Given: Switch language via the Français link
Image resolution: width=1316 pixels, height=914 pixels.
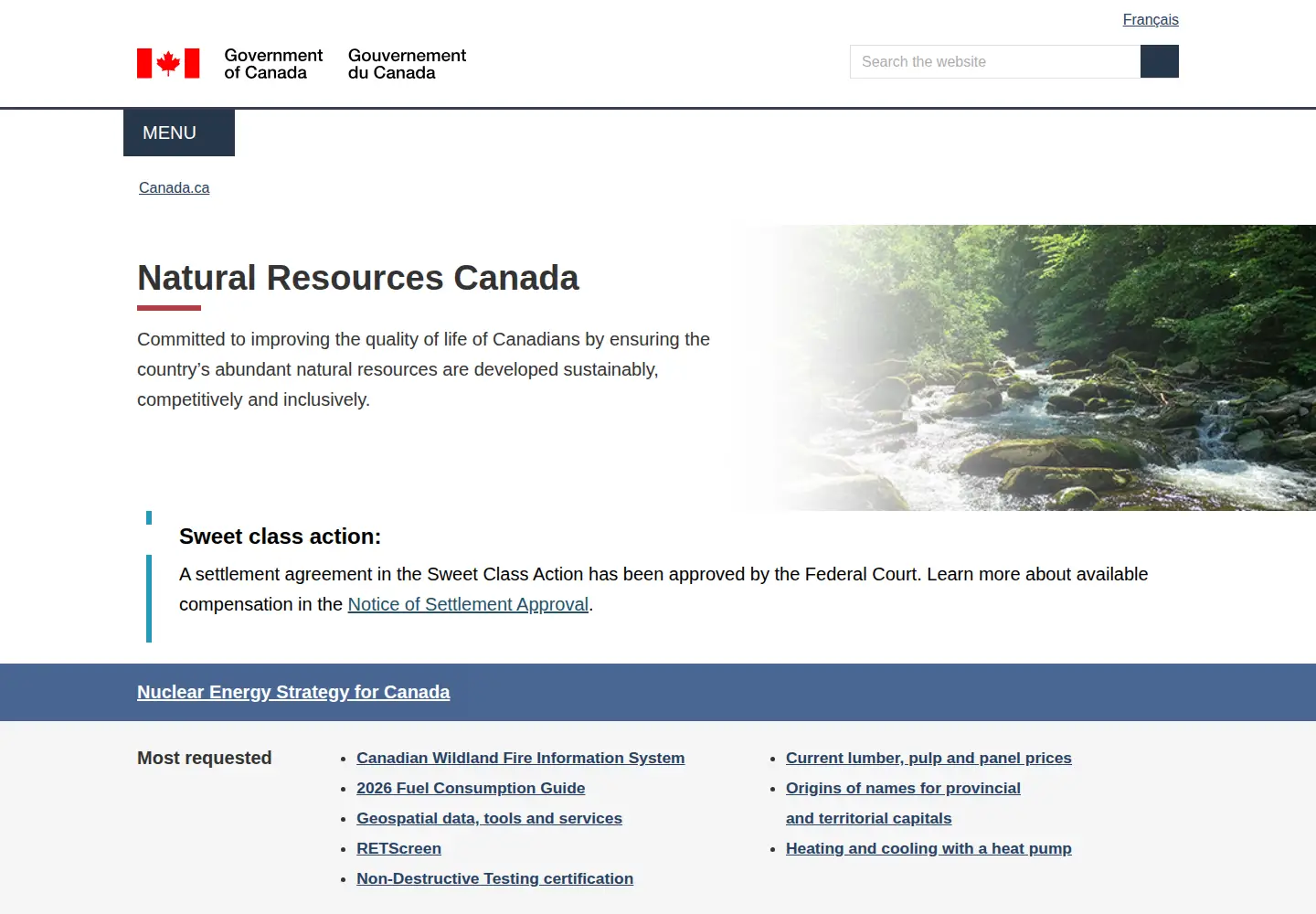Looking at the screenshot, I should (x=1151, y=19).
